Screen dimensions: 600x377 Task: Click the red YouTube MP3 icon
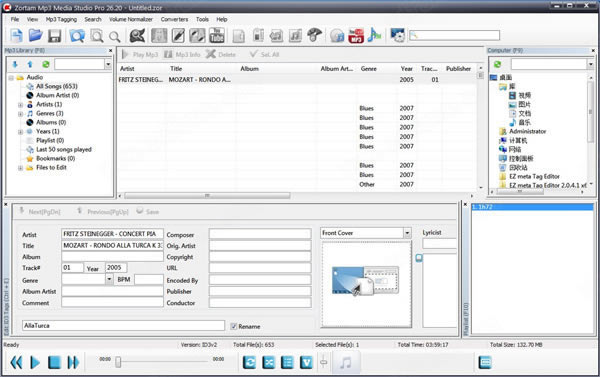pyautogui.click(x=356, y=36)
